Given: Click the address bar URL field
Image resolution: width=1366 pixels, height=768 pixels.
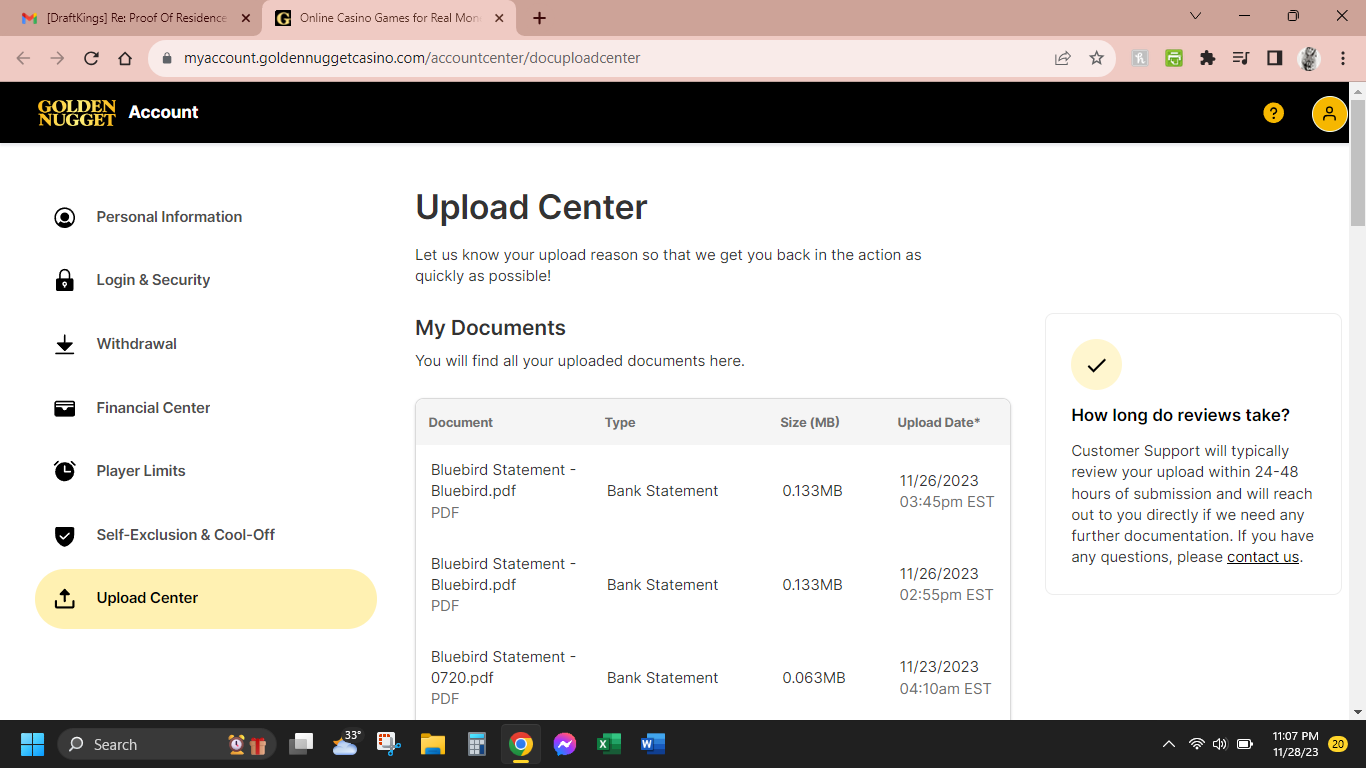Looking at the screenshot, I should pyautogui.click(x=600, y=58).
